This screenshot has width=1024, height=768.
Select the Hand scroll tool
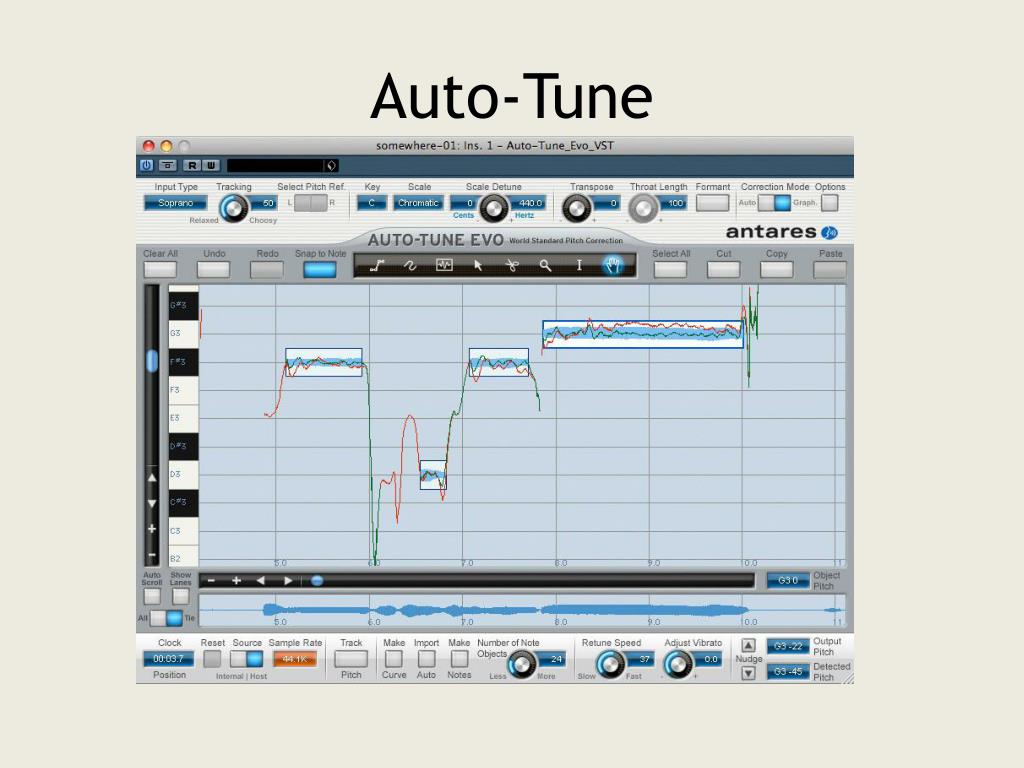pos(613,265)
